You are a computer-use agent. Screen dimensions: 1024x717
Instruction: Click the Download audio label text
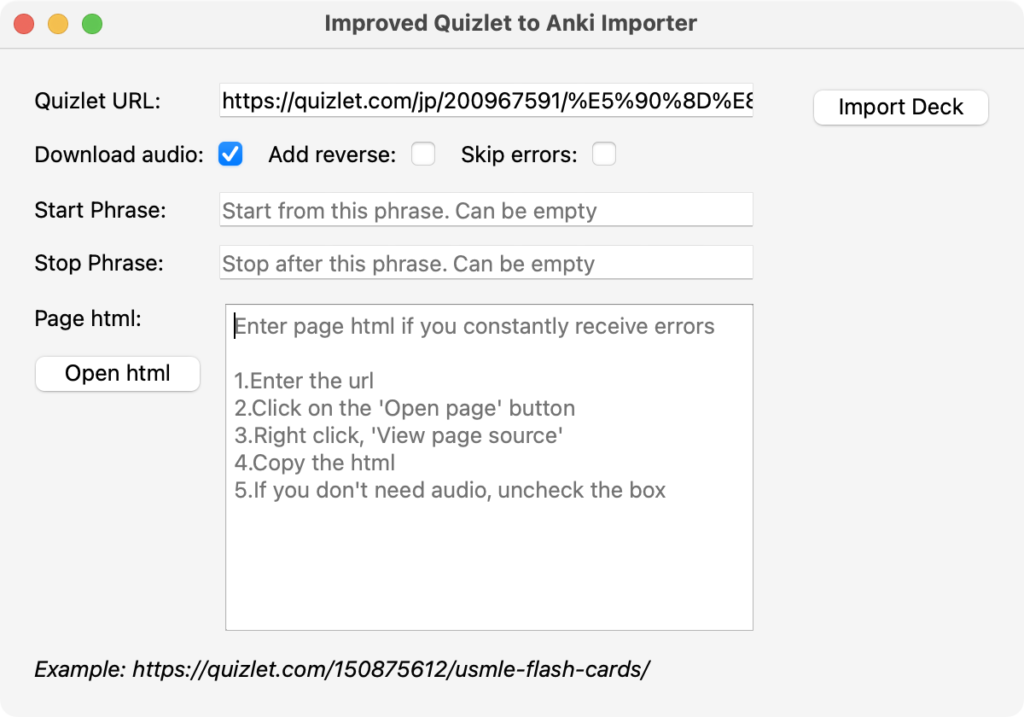(119, 155)
